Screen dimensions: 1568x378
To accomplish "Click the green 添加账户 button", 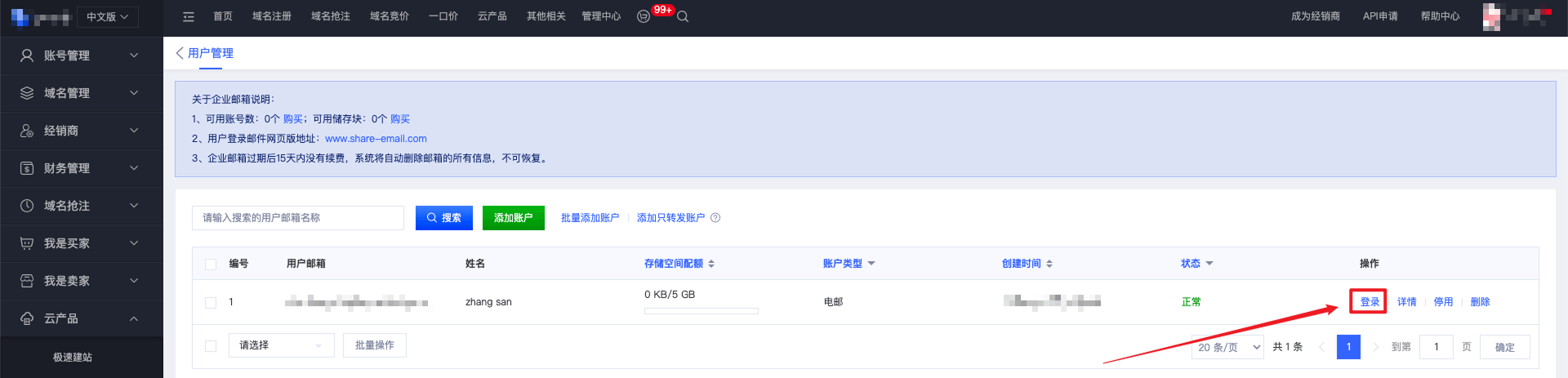I will click(513, 218).
